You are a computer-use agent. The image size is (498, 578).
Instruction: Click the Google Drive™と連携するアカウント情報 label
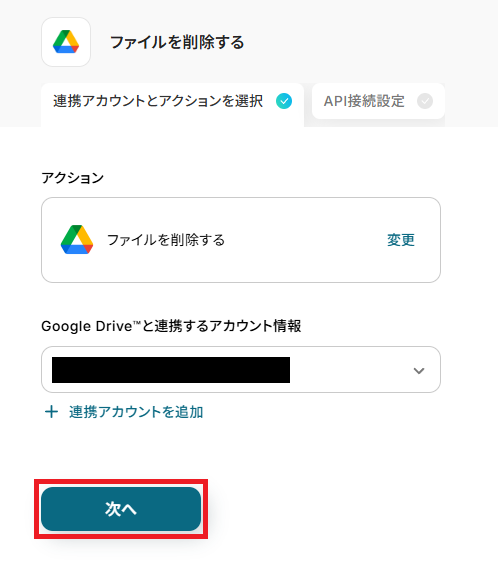pos(171,326)
